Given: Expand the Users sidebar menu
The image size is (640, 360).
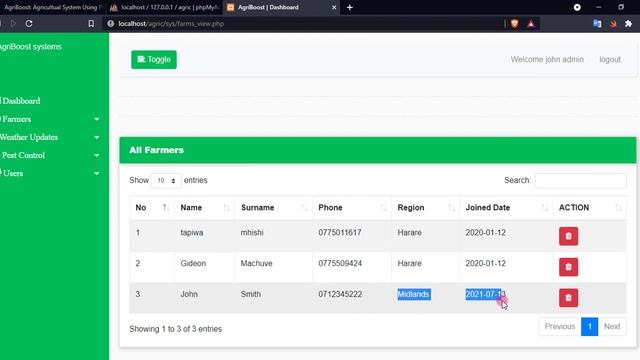Looking at the screenshot, I should tap(50, 173).
